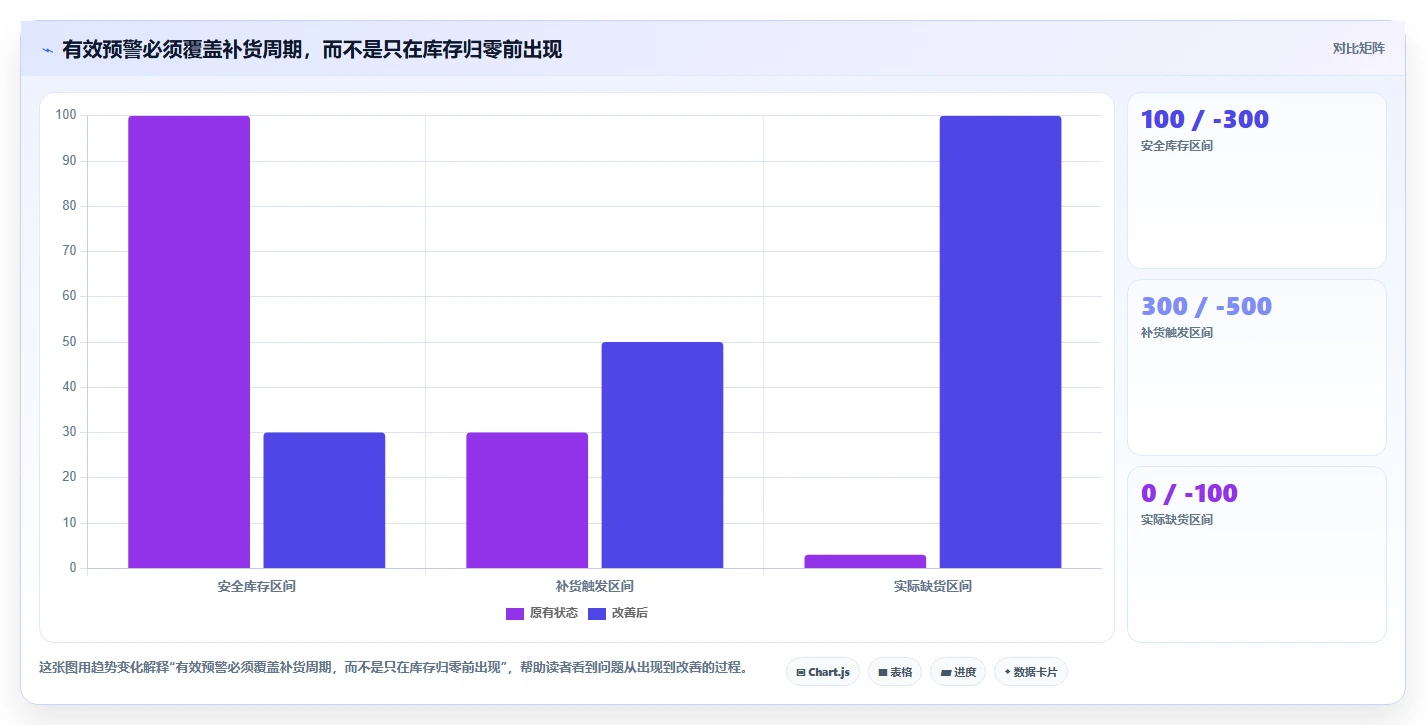Click tall blue bar for 实际缺货区间
1426x725 pixels.
[x=1000, y=342]
